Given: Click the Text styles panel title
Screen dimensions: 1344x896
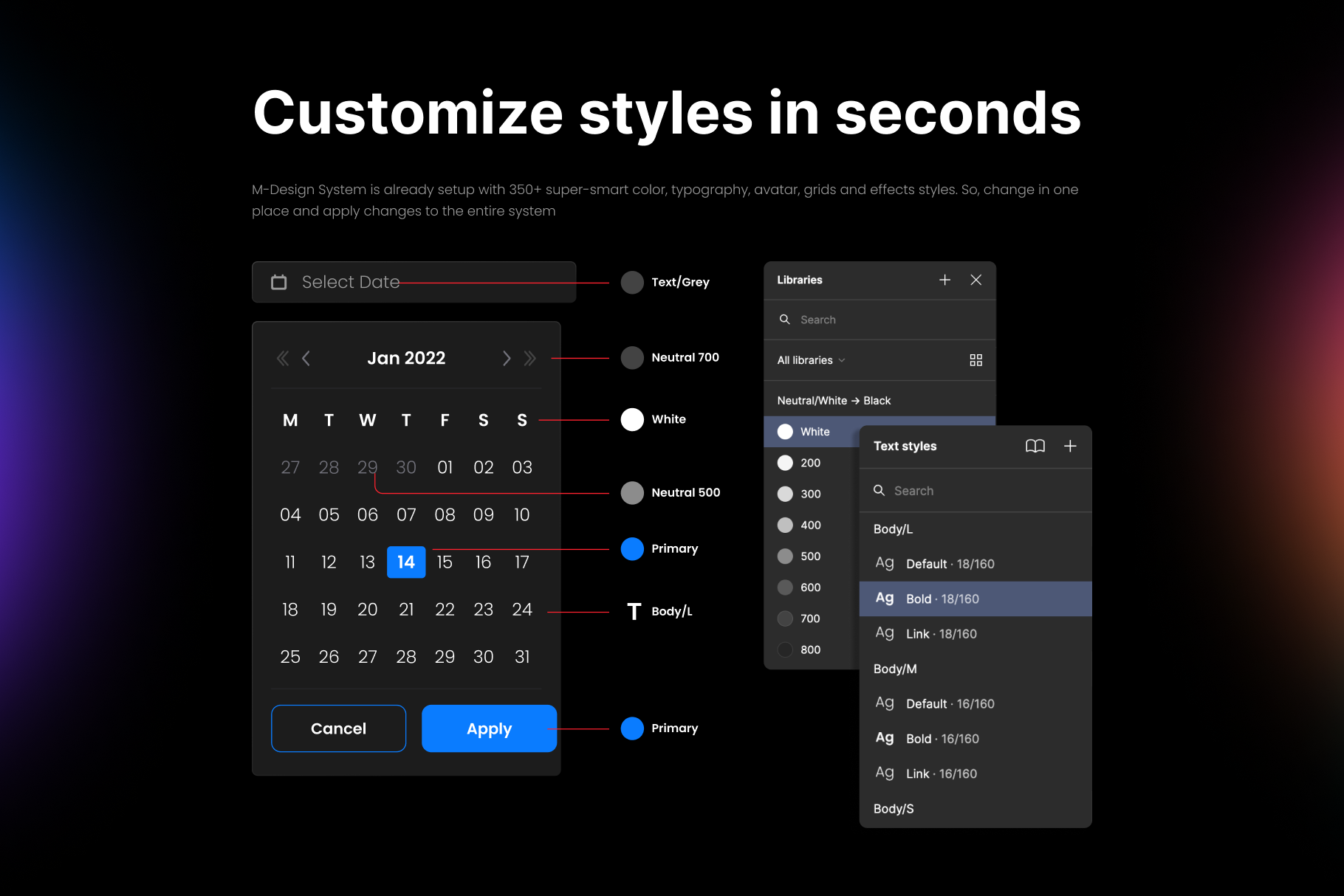Looking at the screenshot, I should pos(905,446).
